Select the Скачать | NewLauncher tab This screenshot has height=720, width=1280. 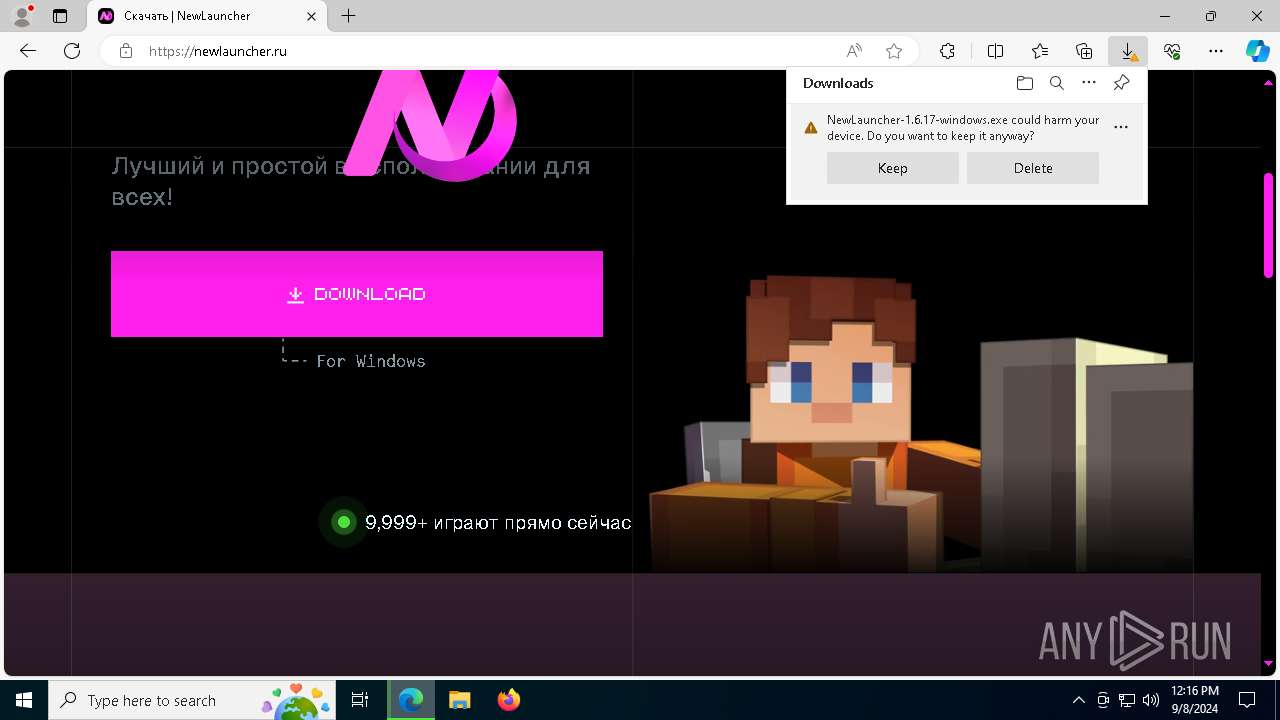208,16
